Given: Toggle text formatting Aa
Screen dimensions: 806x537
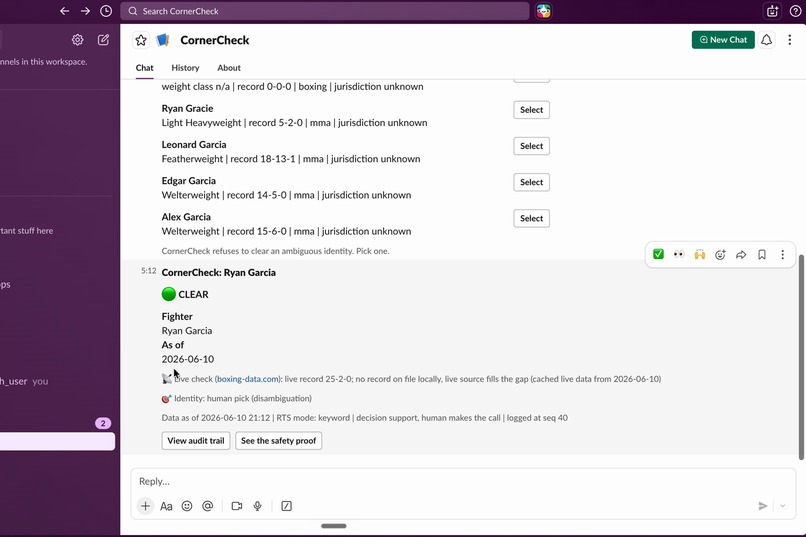Looking at the screenshot, I should pos(166,506).
